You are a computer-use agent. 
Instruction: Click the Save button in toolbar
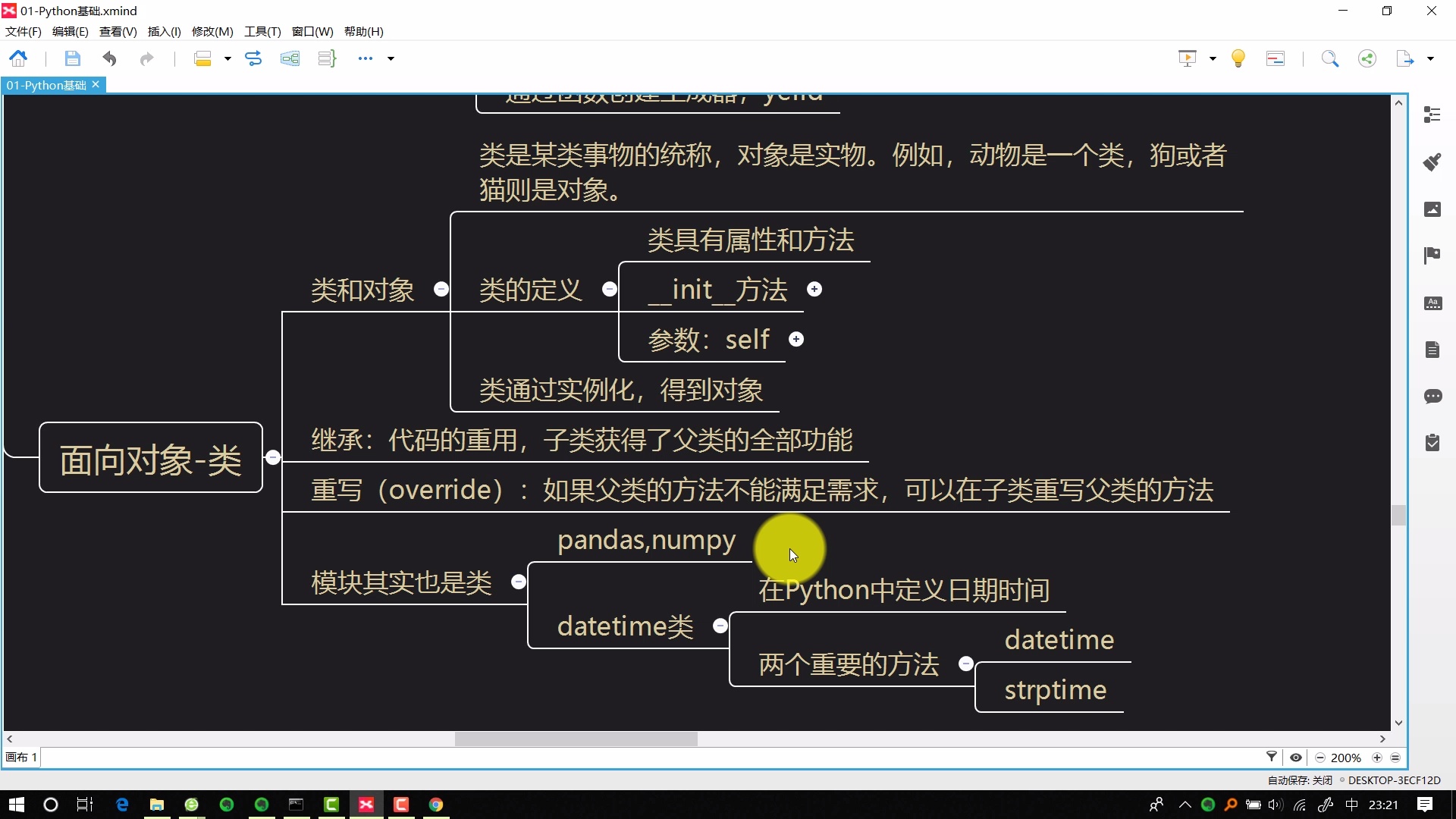(x=72, y=58)
